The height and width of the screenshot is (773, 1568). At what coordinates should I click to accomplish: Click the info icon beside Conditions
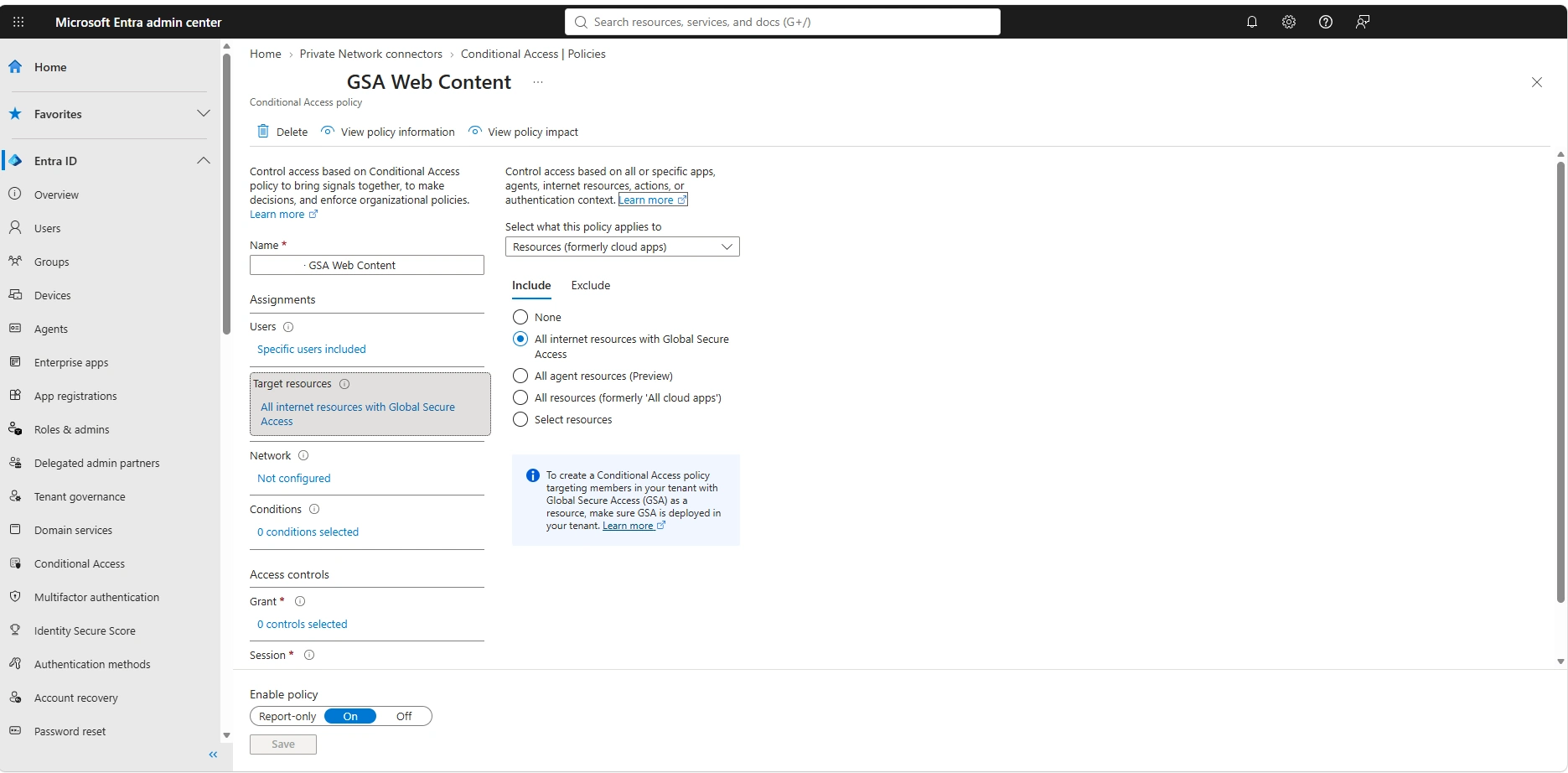click(314, 509)
